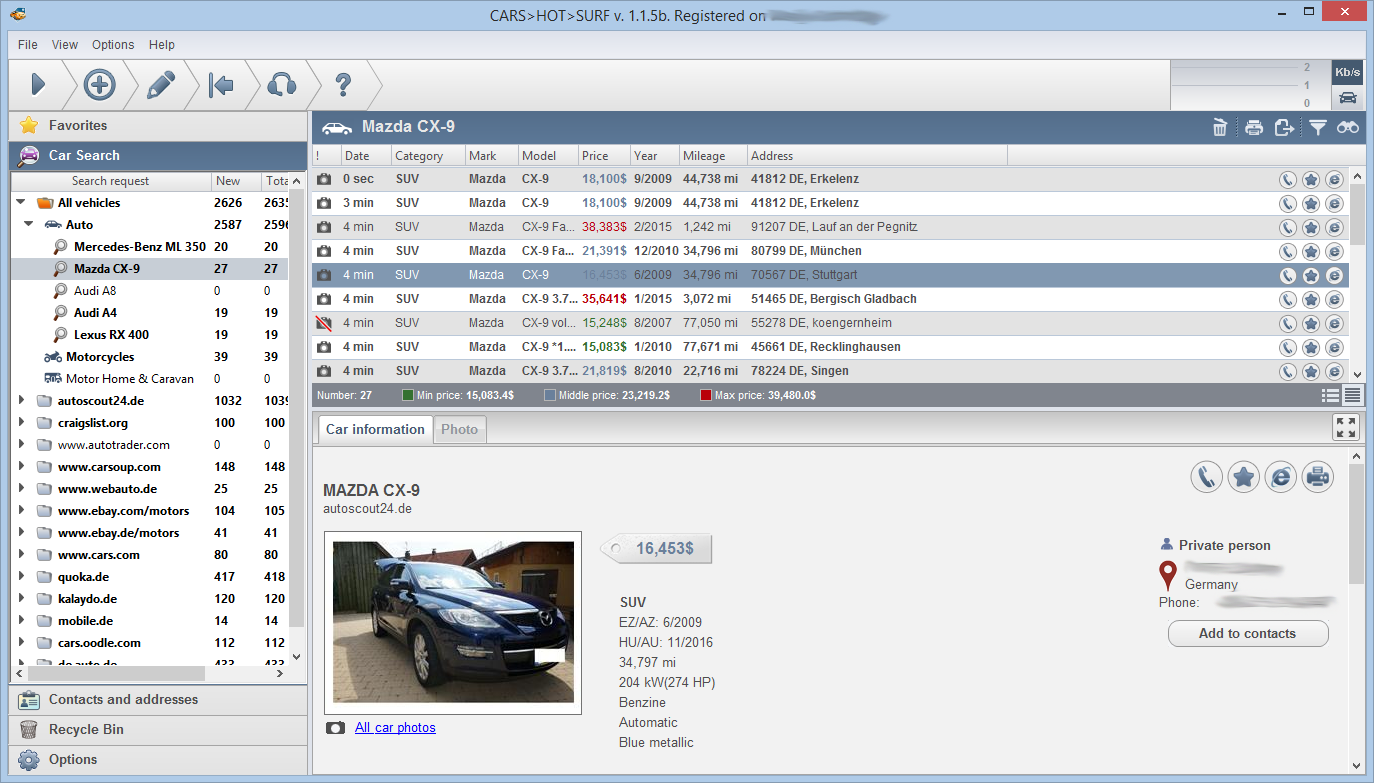
Task: Expand the www.webauto.de folder
Action: [21, 489]
